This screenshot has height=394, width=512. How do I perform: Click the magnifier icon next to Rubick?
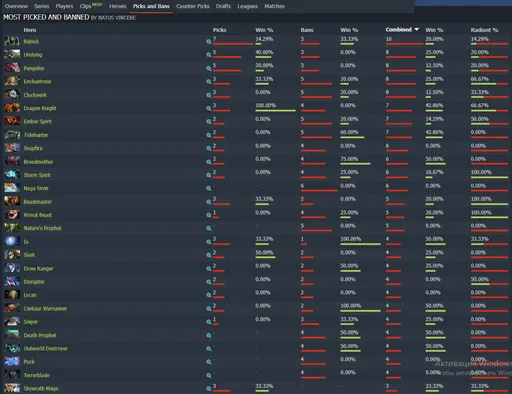pos(209,42)
